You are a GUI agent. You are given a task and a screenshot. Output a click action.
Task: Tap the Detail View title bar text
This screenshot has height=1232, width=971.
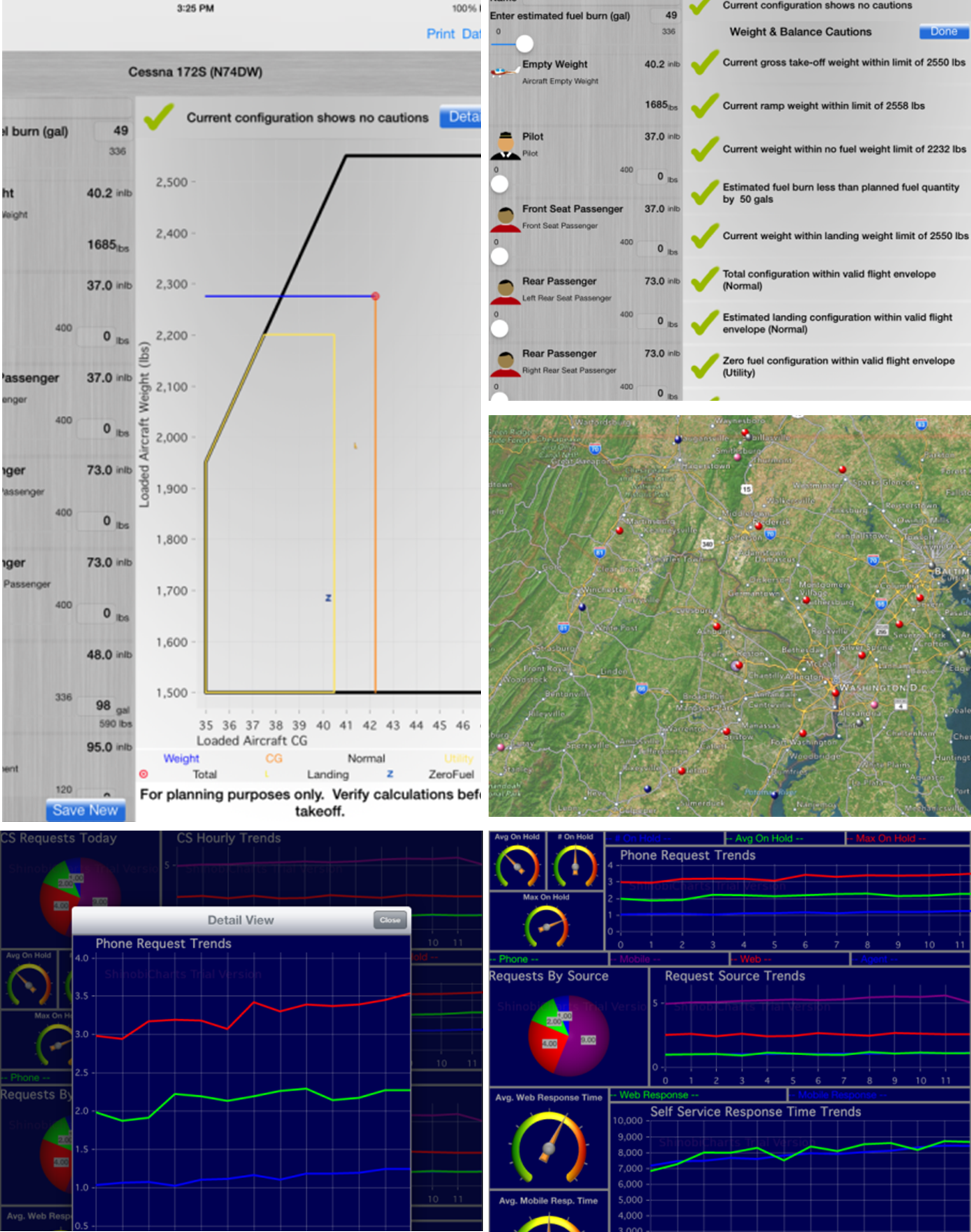tap(240, 920)
